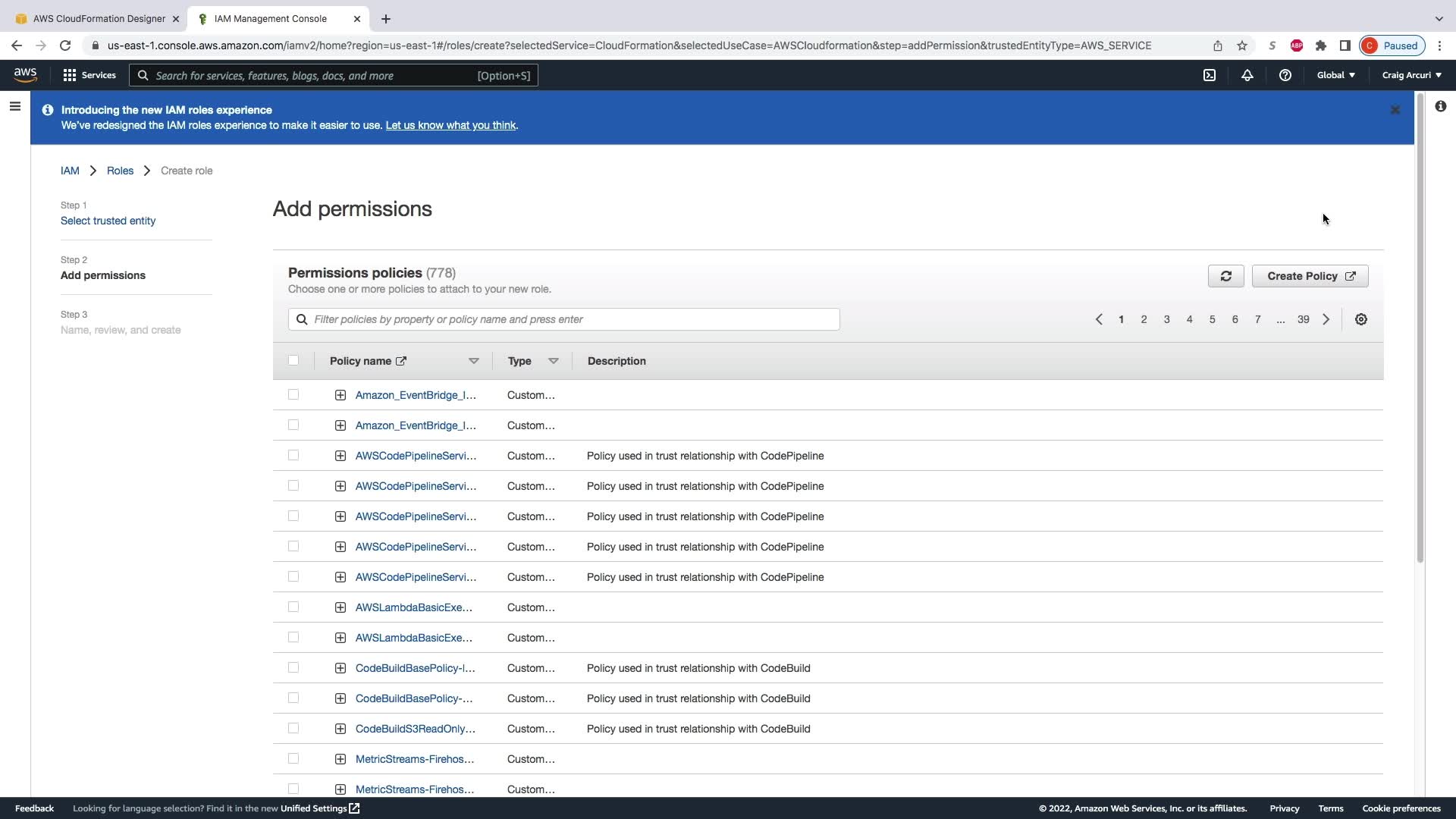Switch to AWS CloudFormation Designer tab
Screen dimensions: 1456x819
pyautogui.click(x=99, y=18)
